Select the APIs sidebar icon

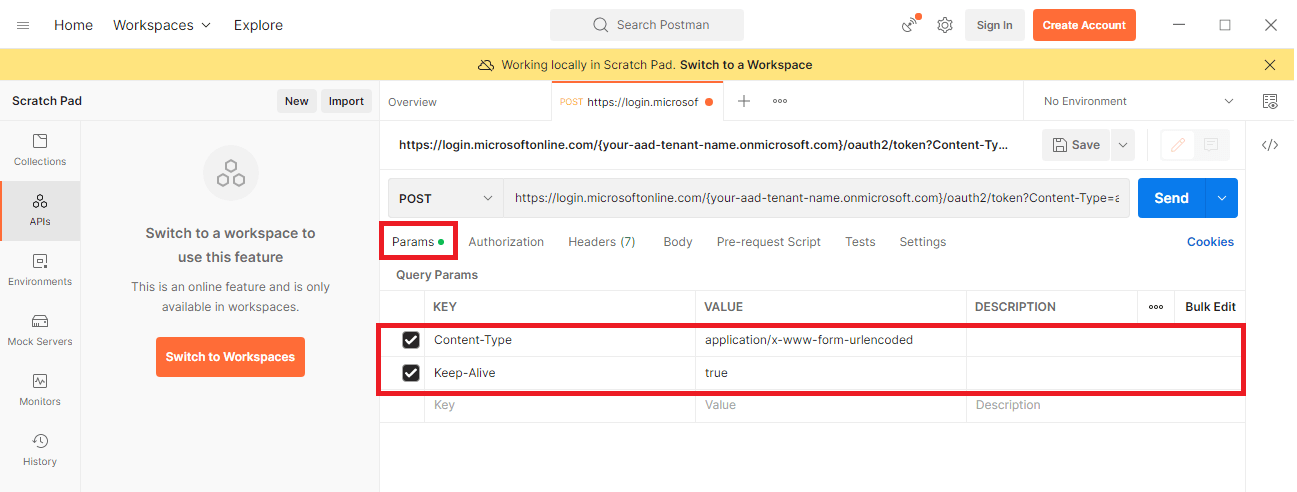pyautogui.click(x=40, y=211)
